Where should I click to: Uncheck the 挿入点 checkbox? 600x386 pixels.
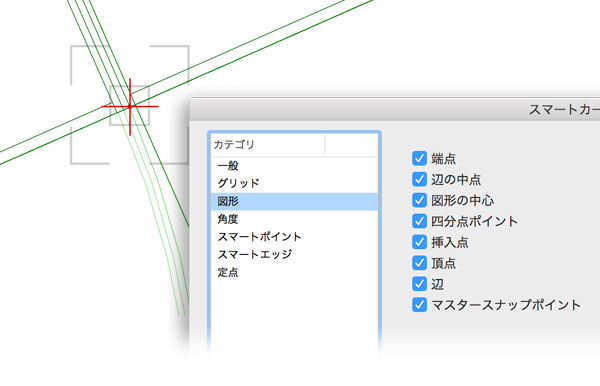coord(419,242)
